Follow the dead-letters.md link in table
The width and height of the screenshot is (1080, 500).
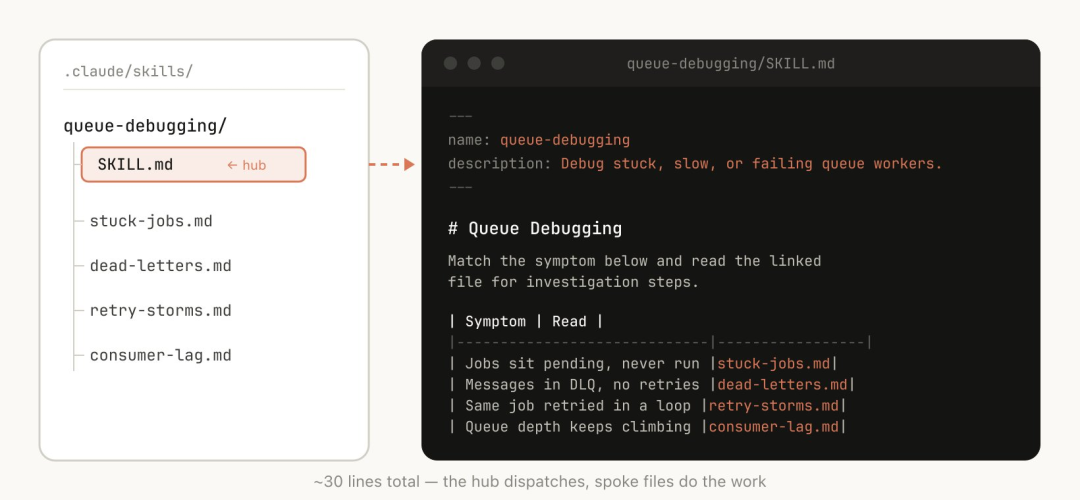coord(783,385)
